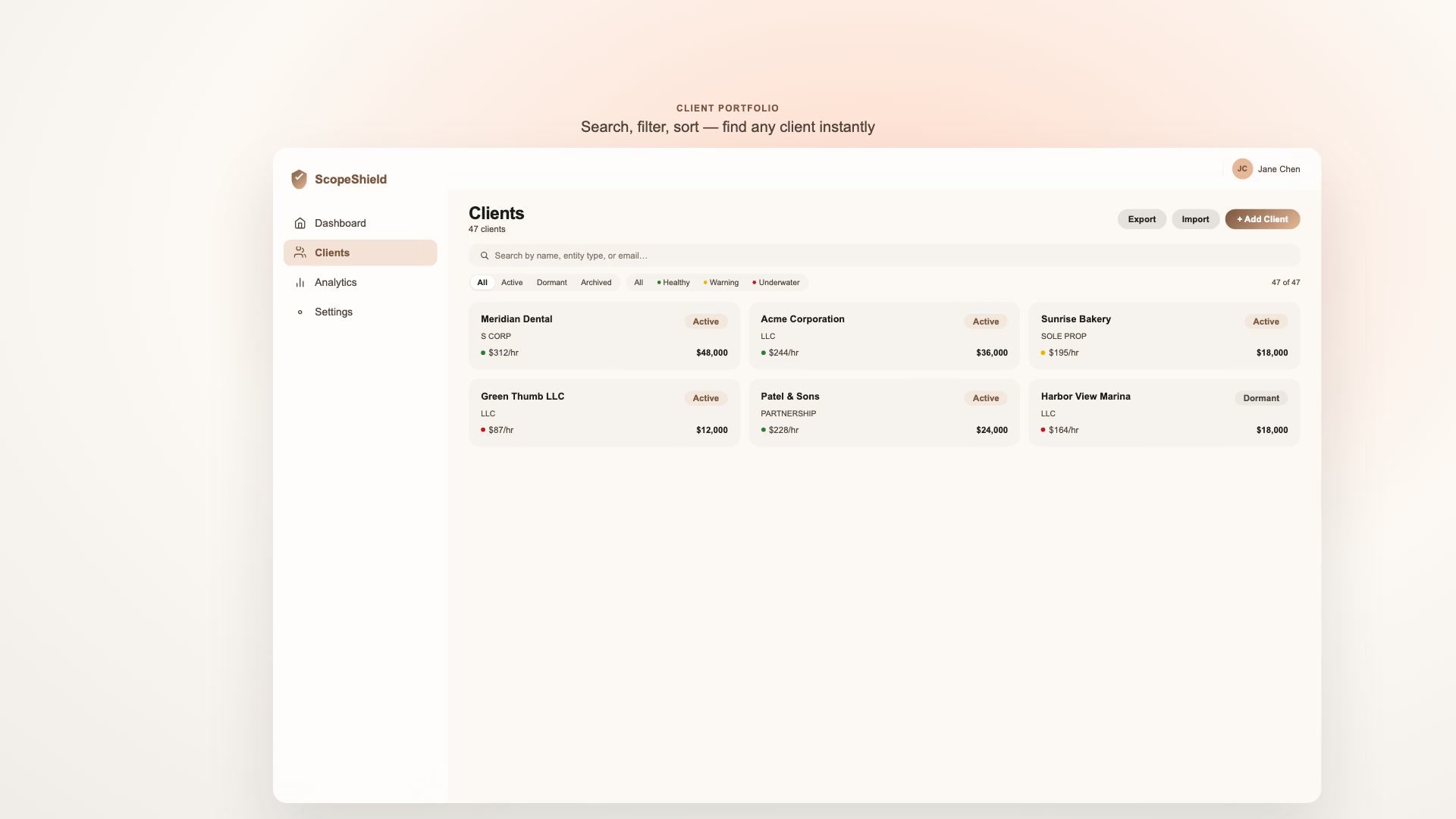Filter clients by Healthy

pyautogui.click(x=673, y=283)
